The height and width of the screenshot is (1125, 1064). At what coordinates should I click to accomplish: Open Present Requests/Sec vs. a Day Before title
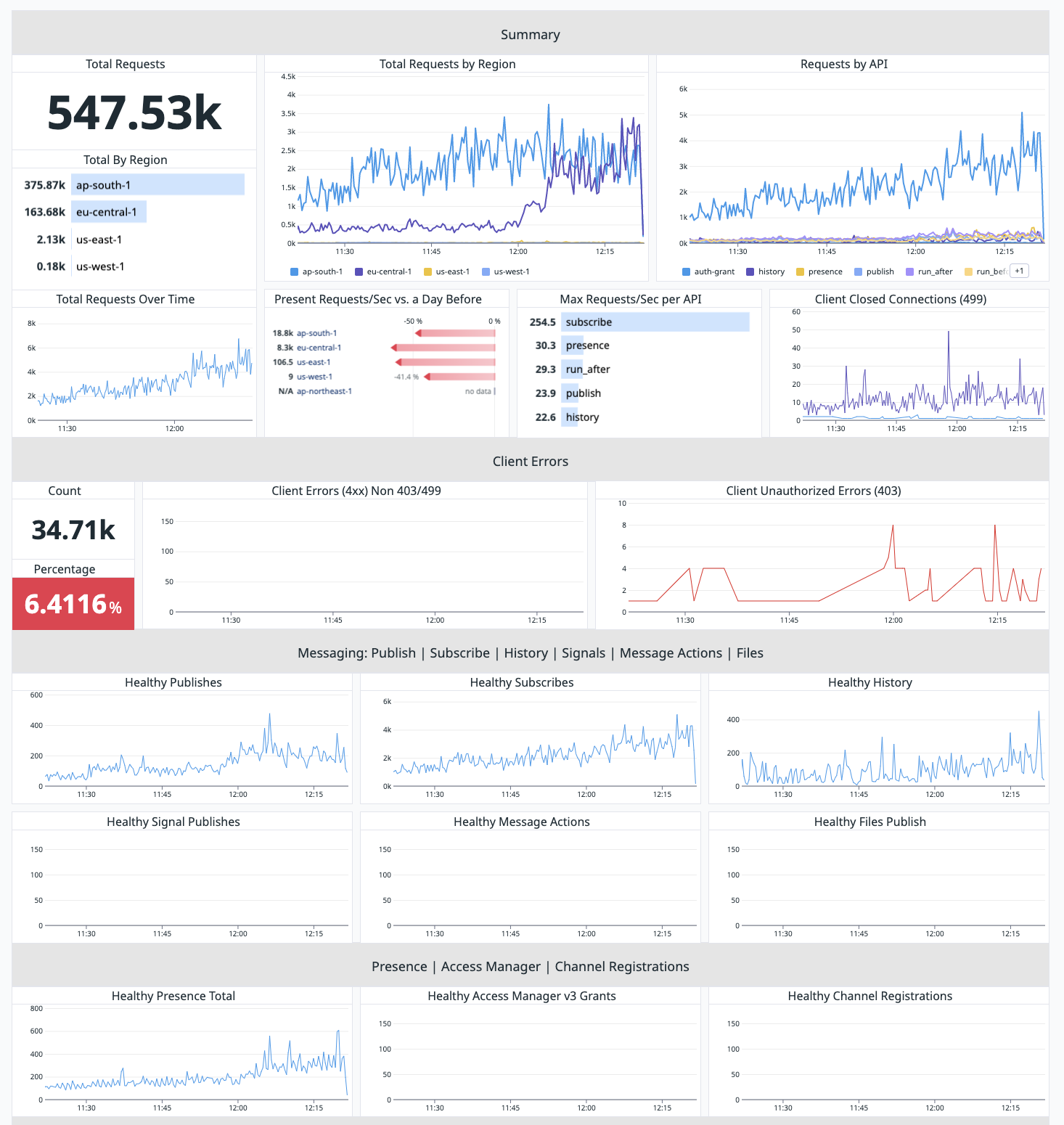point(378,299)
